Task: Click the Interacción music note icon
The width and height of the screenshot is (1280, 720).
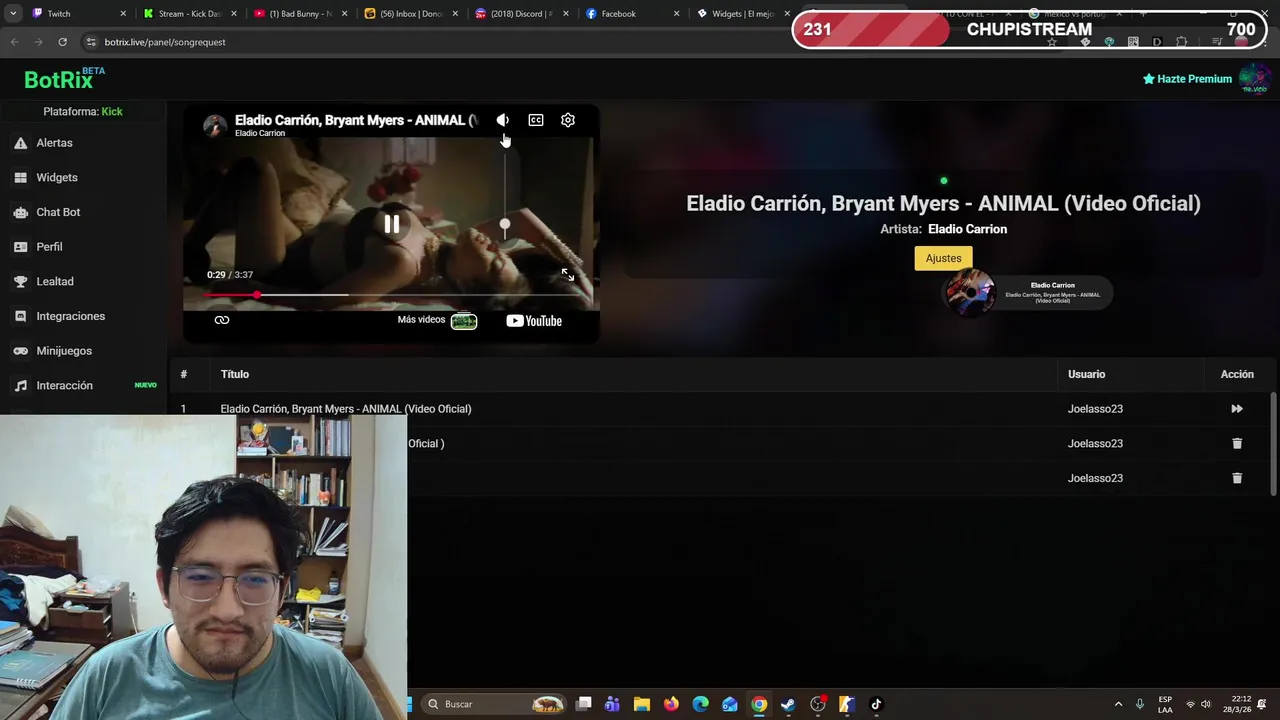Action: click(20, 386)
